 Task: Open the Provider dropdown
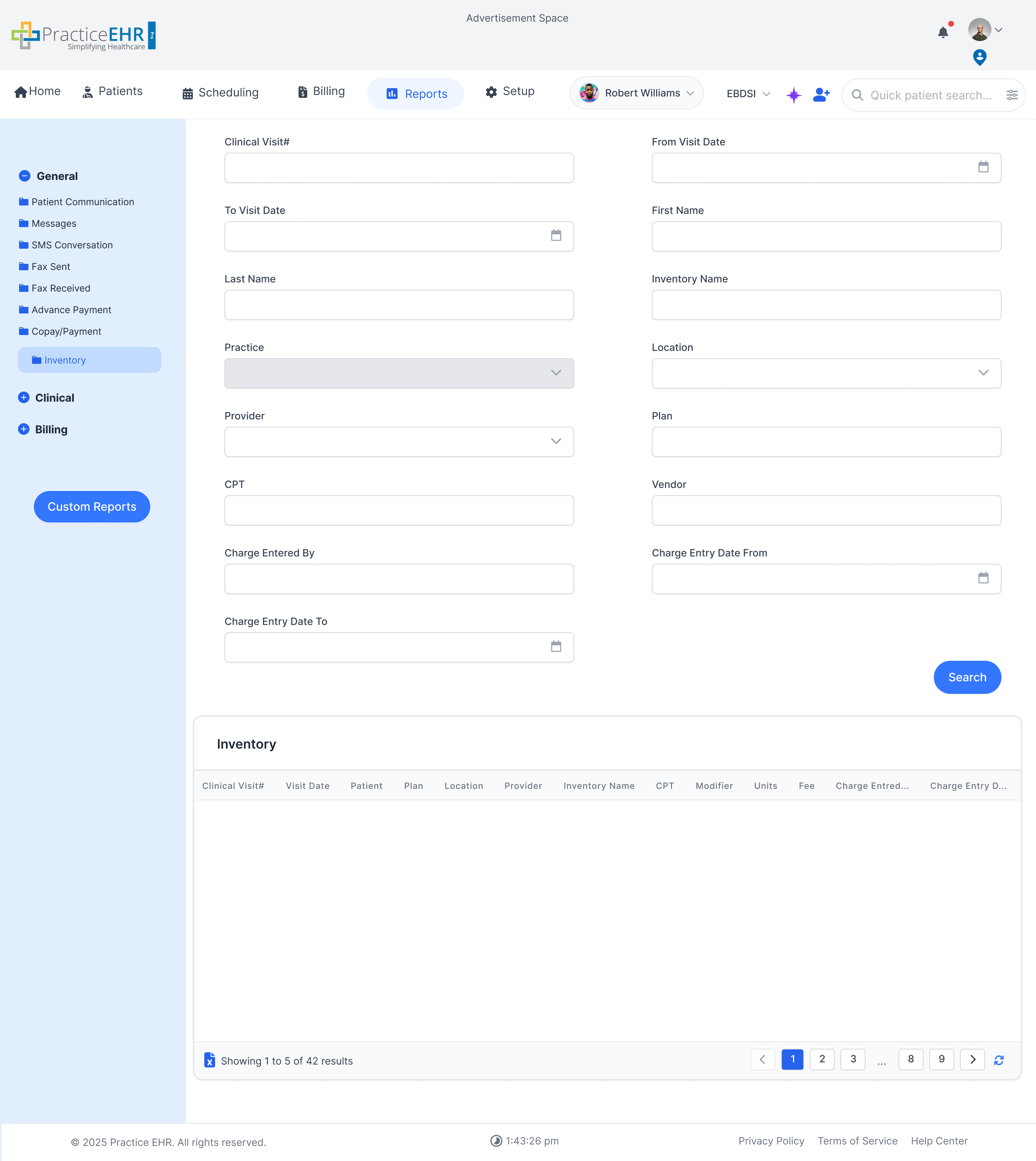399,442
